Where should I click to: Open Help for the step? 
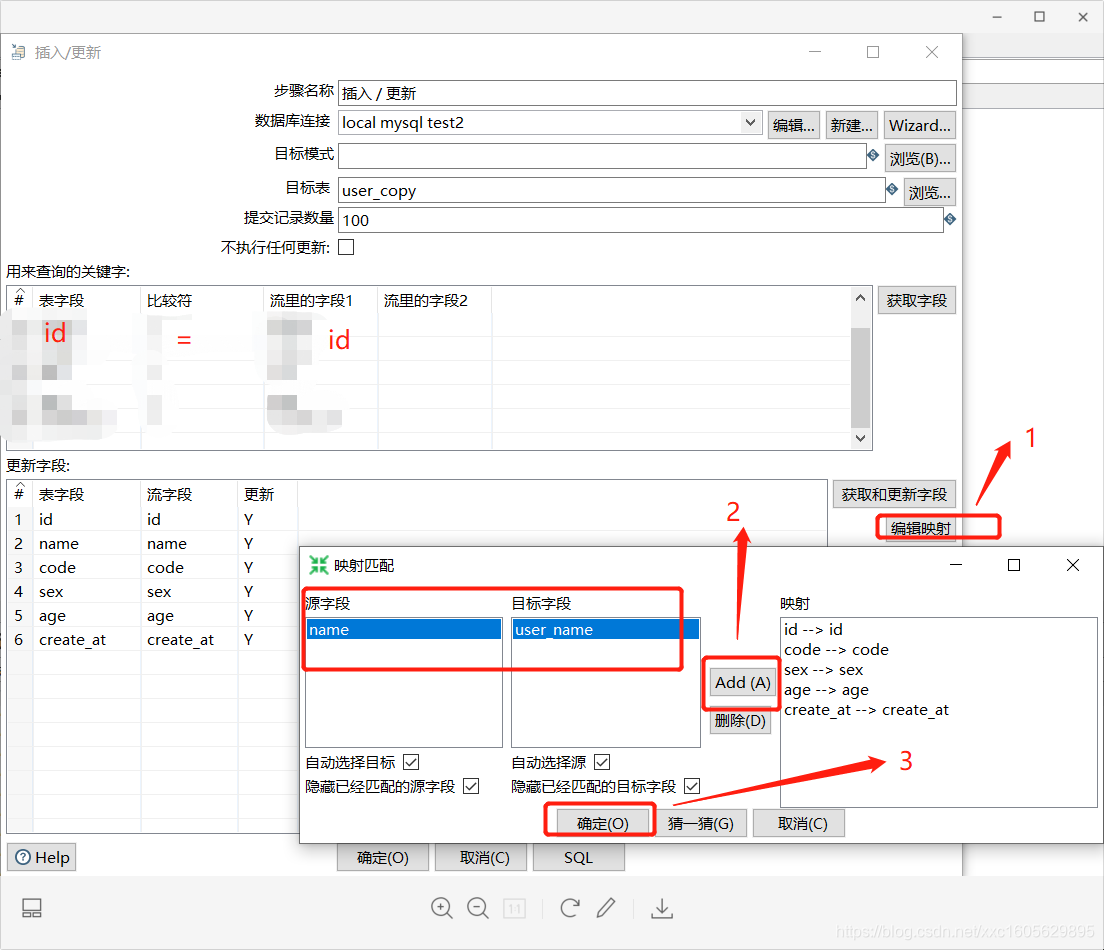(42, 857)
